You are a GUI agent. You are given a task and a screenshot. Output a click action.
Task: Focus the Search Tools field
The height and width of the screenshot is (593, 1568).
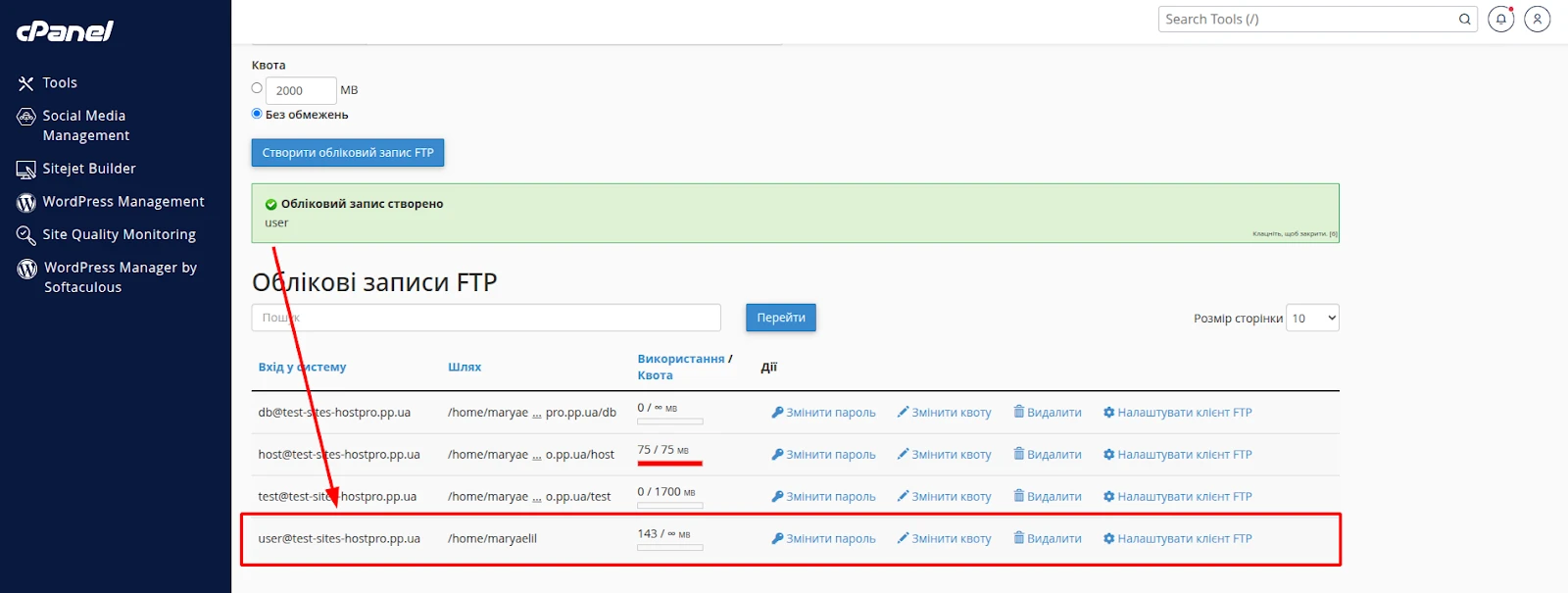click(1308, 19)
